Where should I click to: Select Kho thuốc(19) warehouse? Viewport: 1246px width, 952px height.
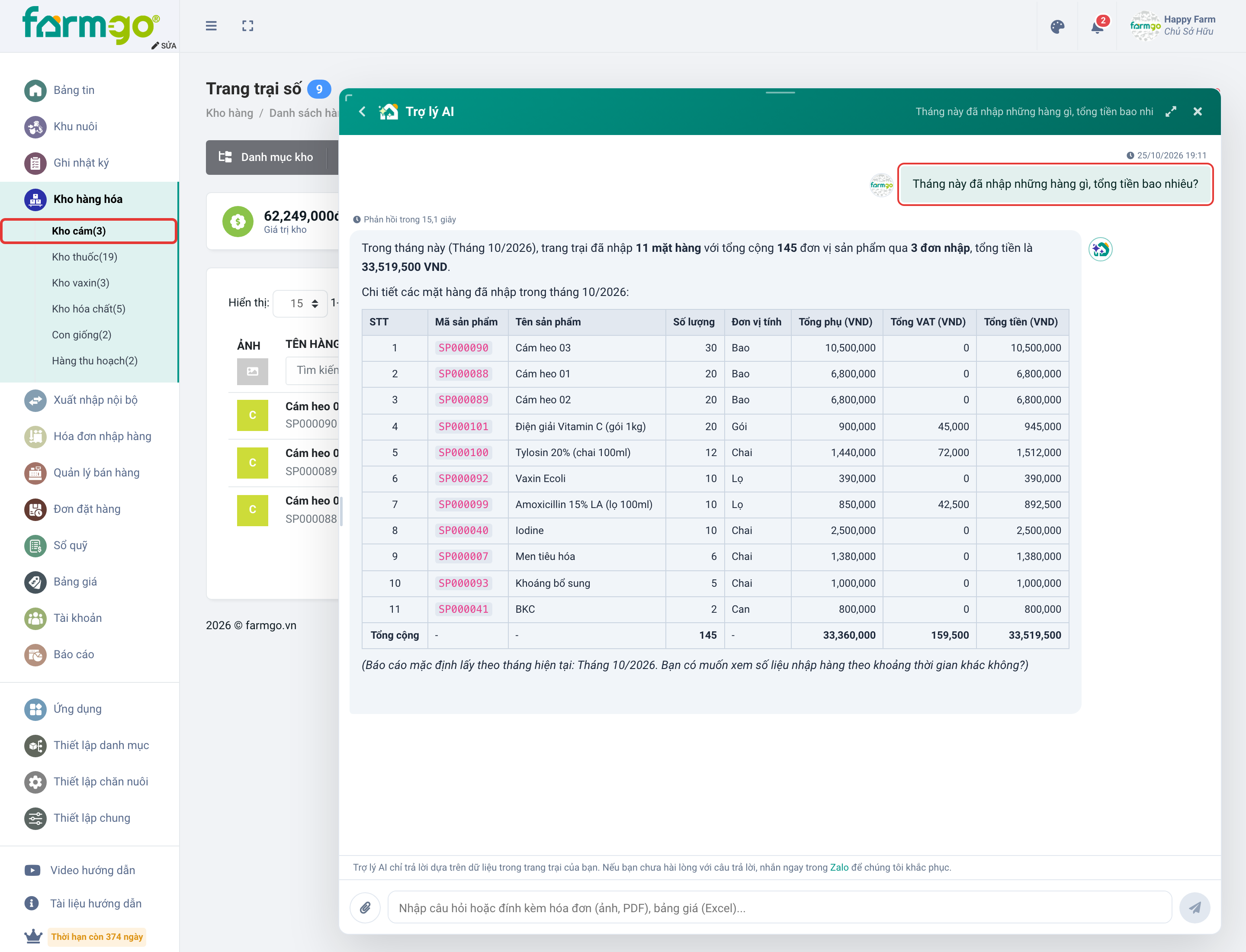coord(84,257)
